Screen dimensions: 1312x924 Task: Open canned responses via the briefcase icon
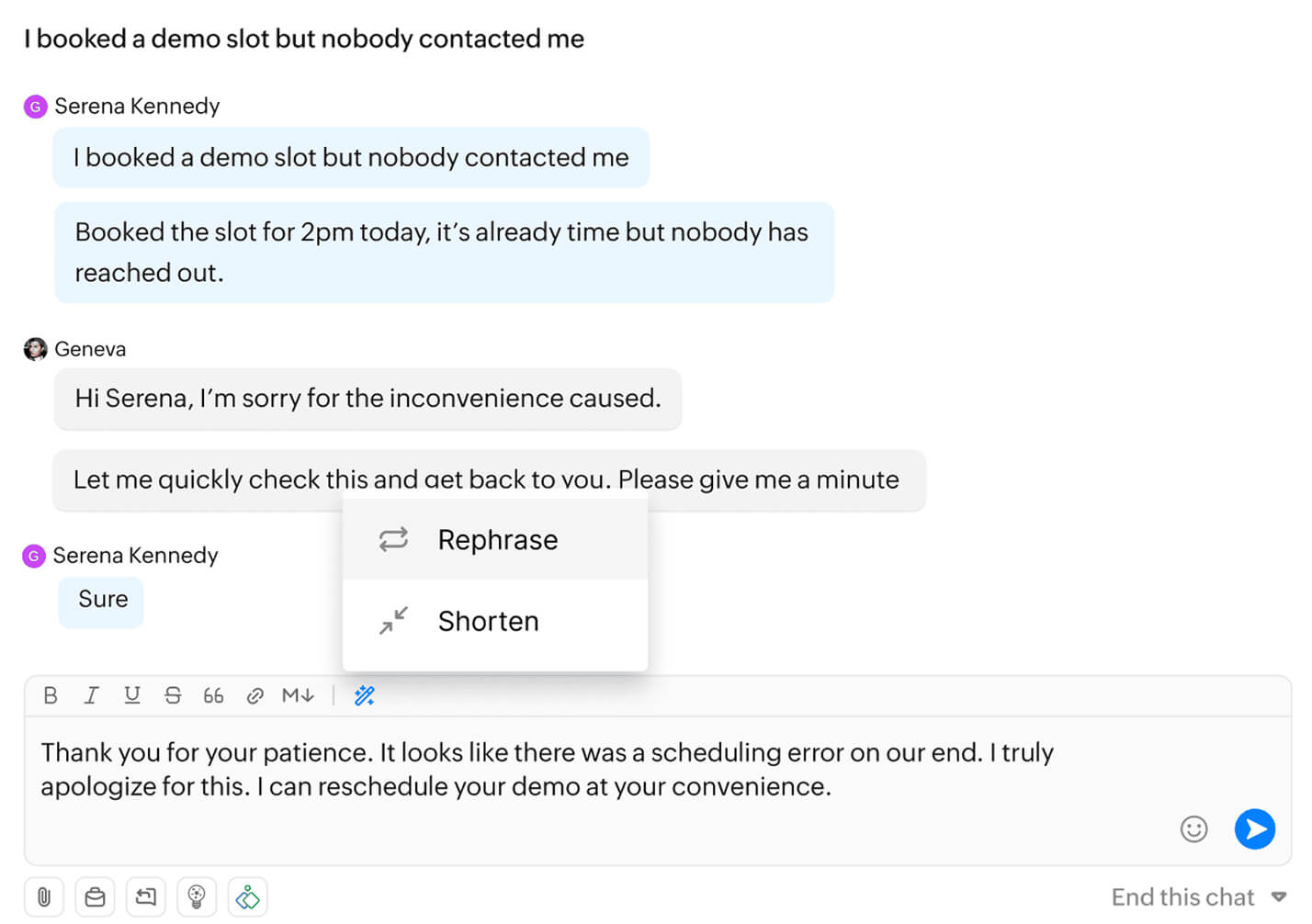pyautogui.click(x=95, y=896)
